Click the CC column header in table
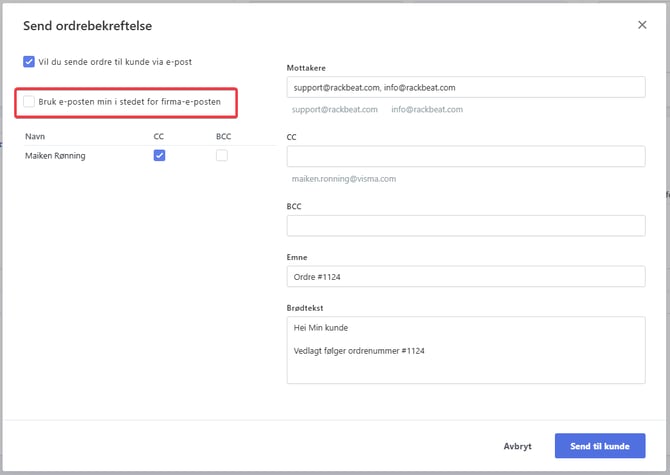 tap(159, 136)
